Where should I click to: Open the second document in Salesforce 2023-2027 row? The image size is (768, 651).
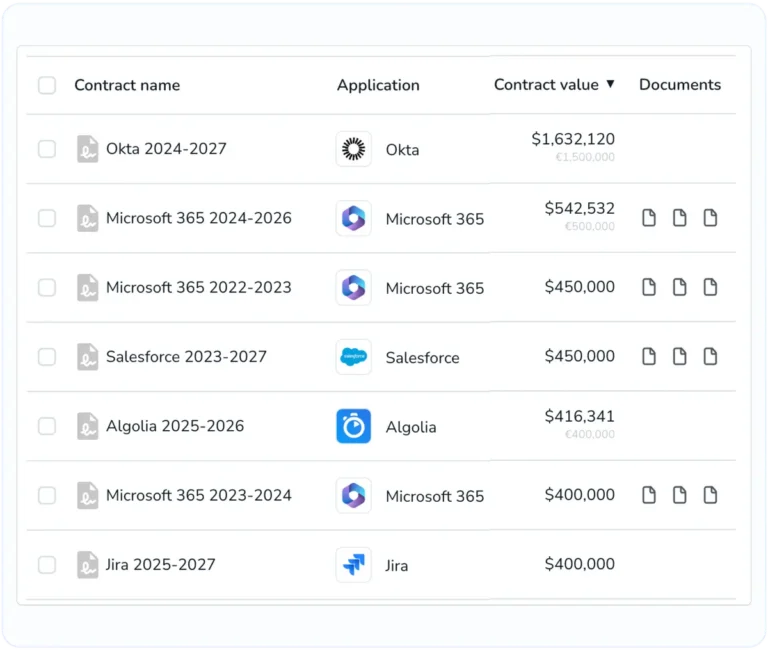[679, 356]
